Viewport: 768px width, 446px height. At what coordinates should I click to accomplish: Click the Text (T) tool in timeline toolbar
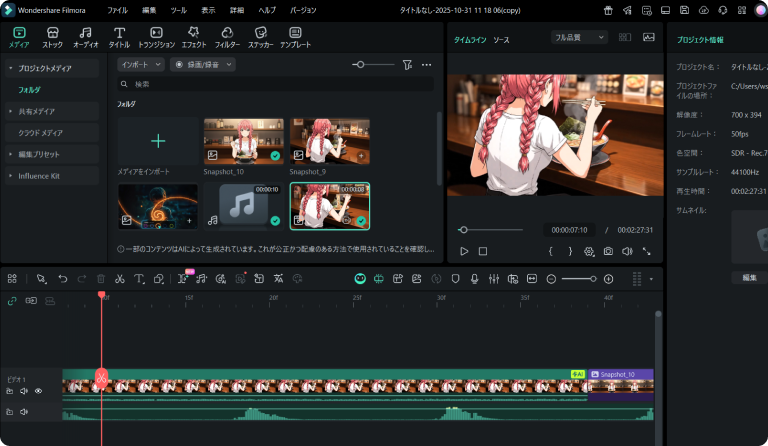point(138,279)
